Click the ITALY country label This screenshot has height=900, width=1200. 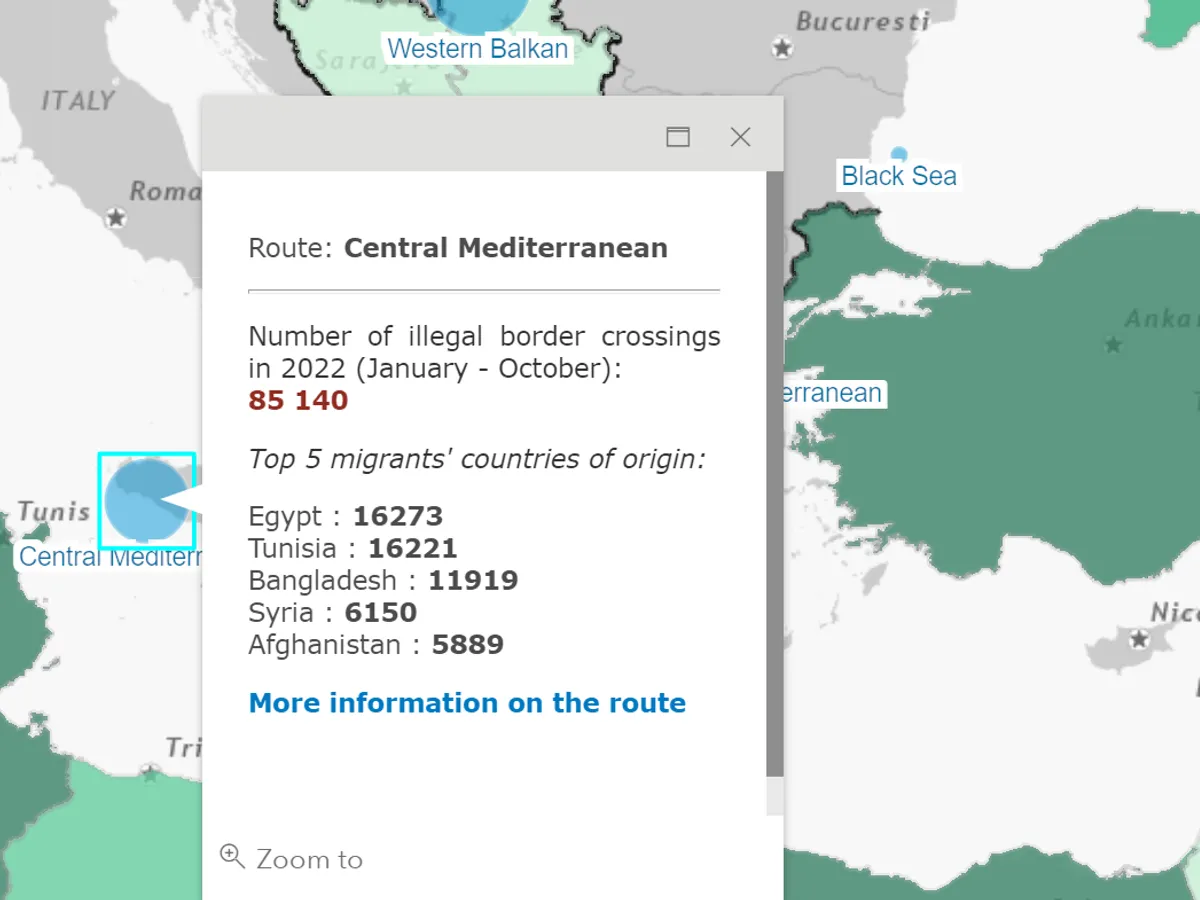(78, 101)
